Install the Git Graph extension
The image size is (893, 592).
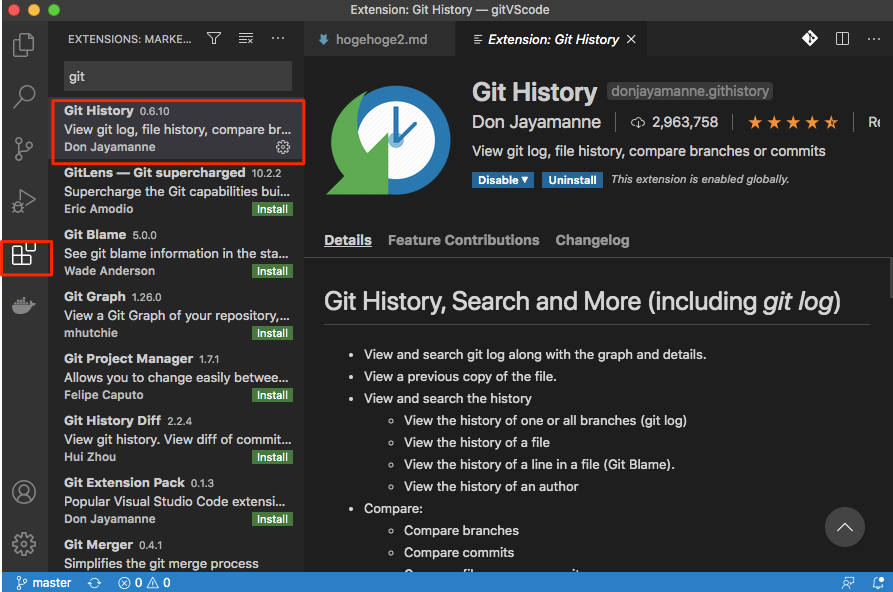click(x=272, y=333)
